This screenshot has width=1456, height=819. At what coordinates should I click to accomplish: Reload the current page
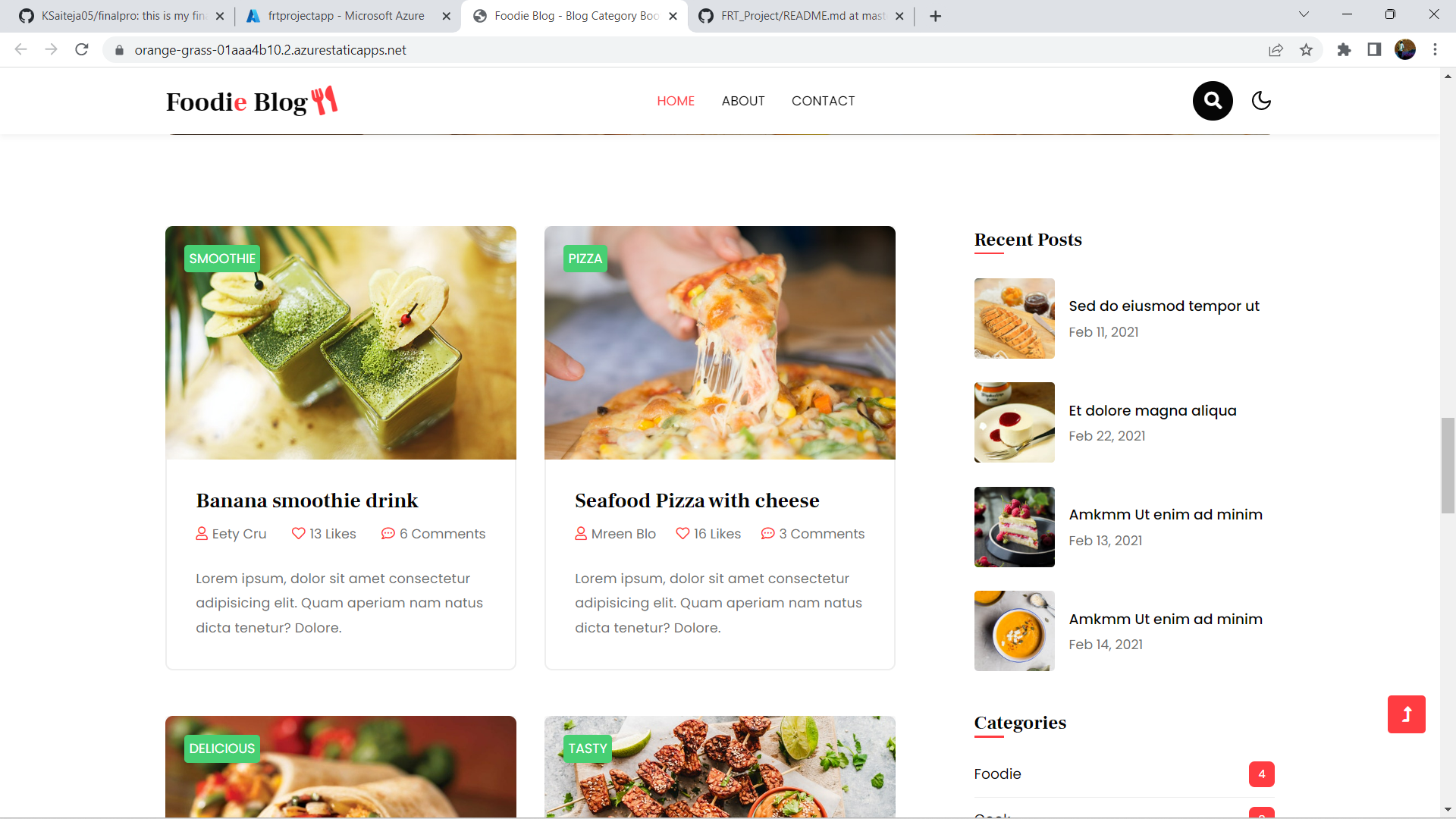pos(82,50)
